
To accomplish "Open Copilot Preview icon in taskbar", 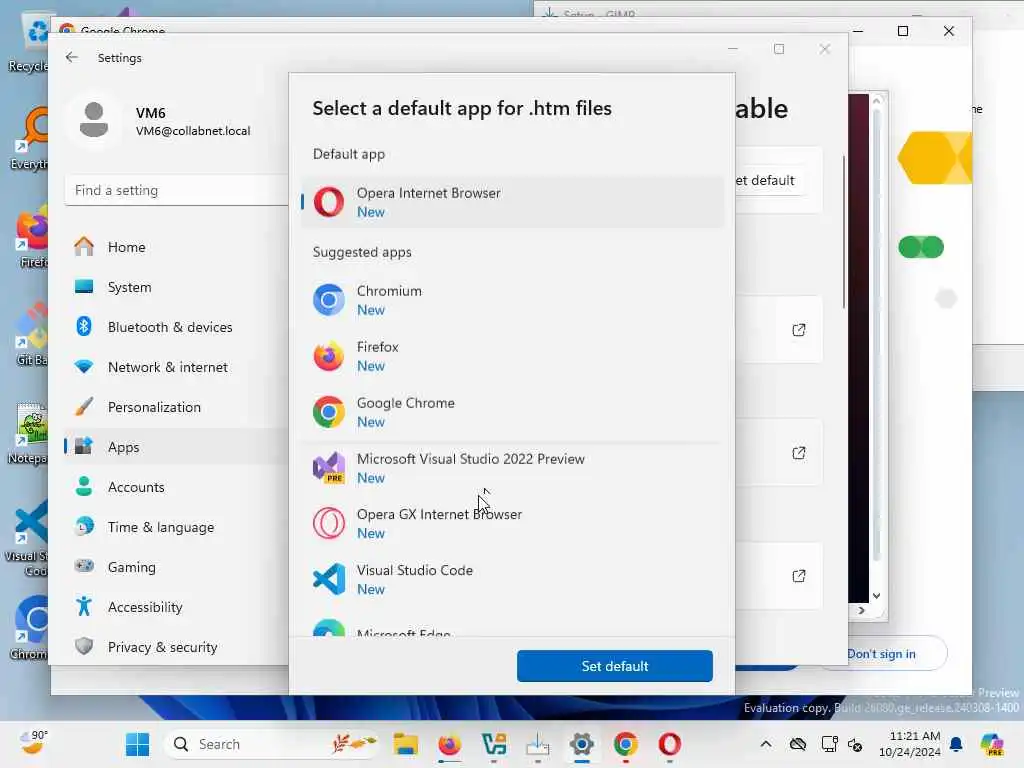I will [992, 744].
